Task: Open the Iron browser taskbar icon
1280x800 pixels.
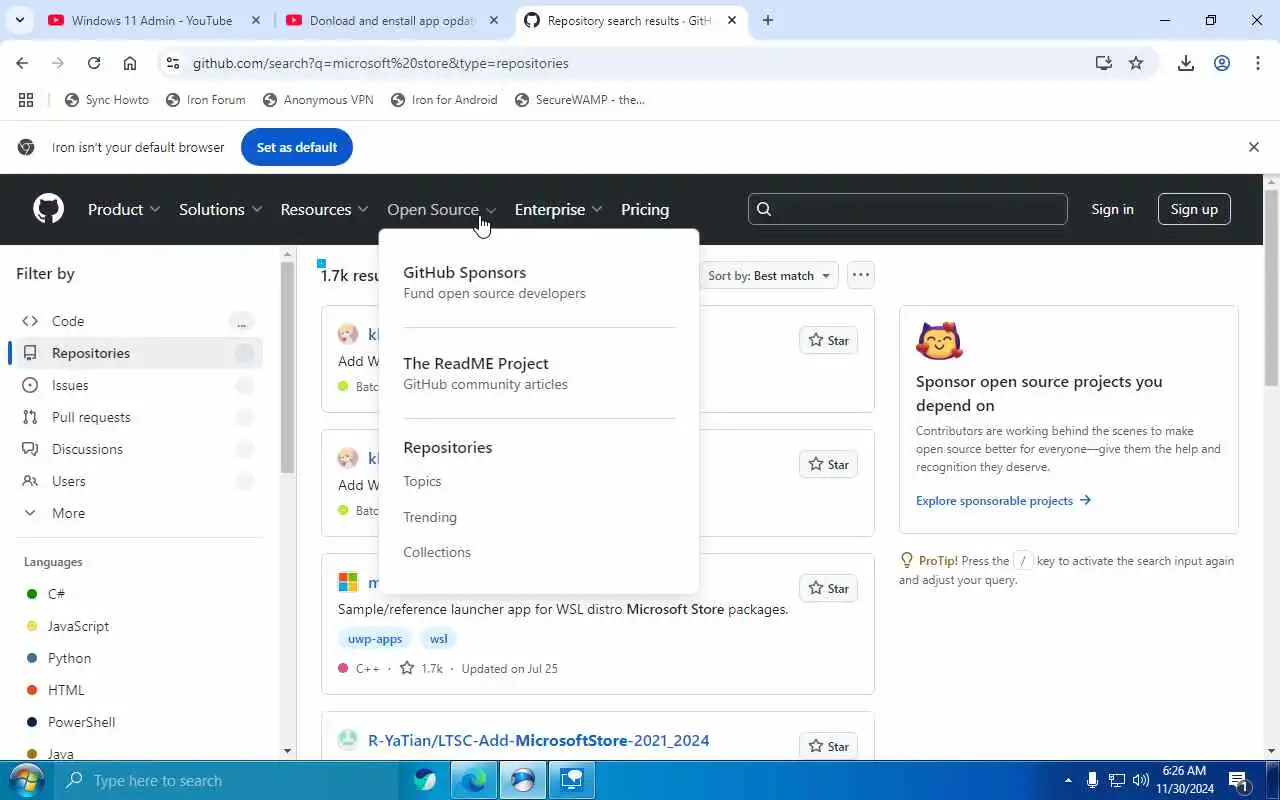Action: pos(523,780)
